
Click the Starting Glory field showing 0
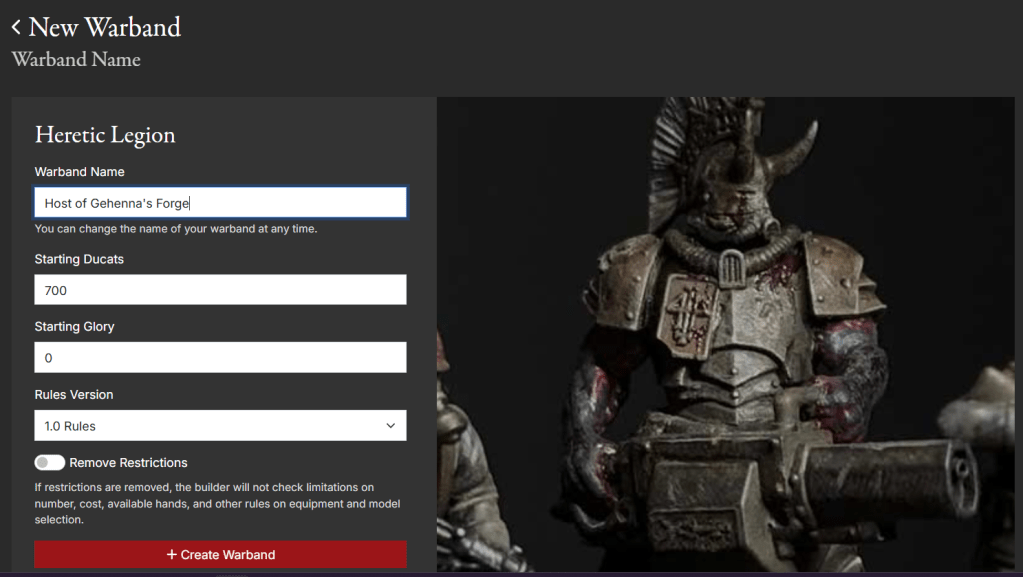click(220, 358)
